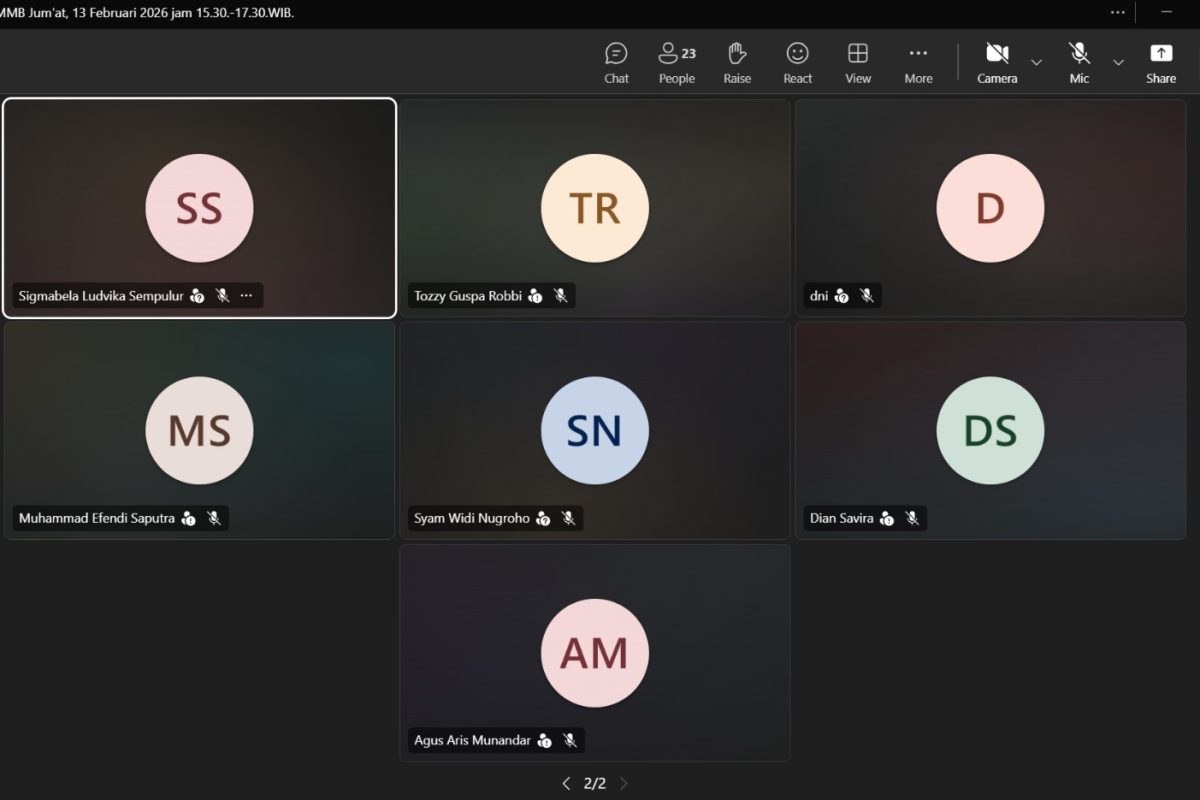
Task: Unmute the Mic
Action: (x=1079, y=63)
